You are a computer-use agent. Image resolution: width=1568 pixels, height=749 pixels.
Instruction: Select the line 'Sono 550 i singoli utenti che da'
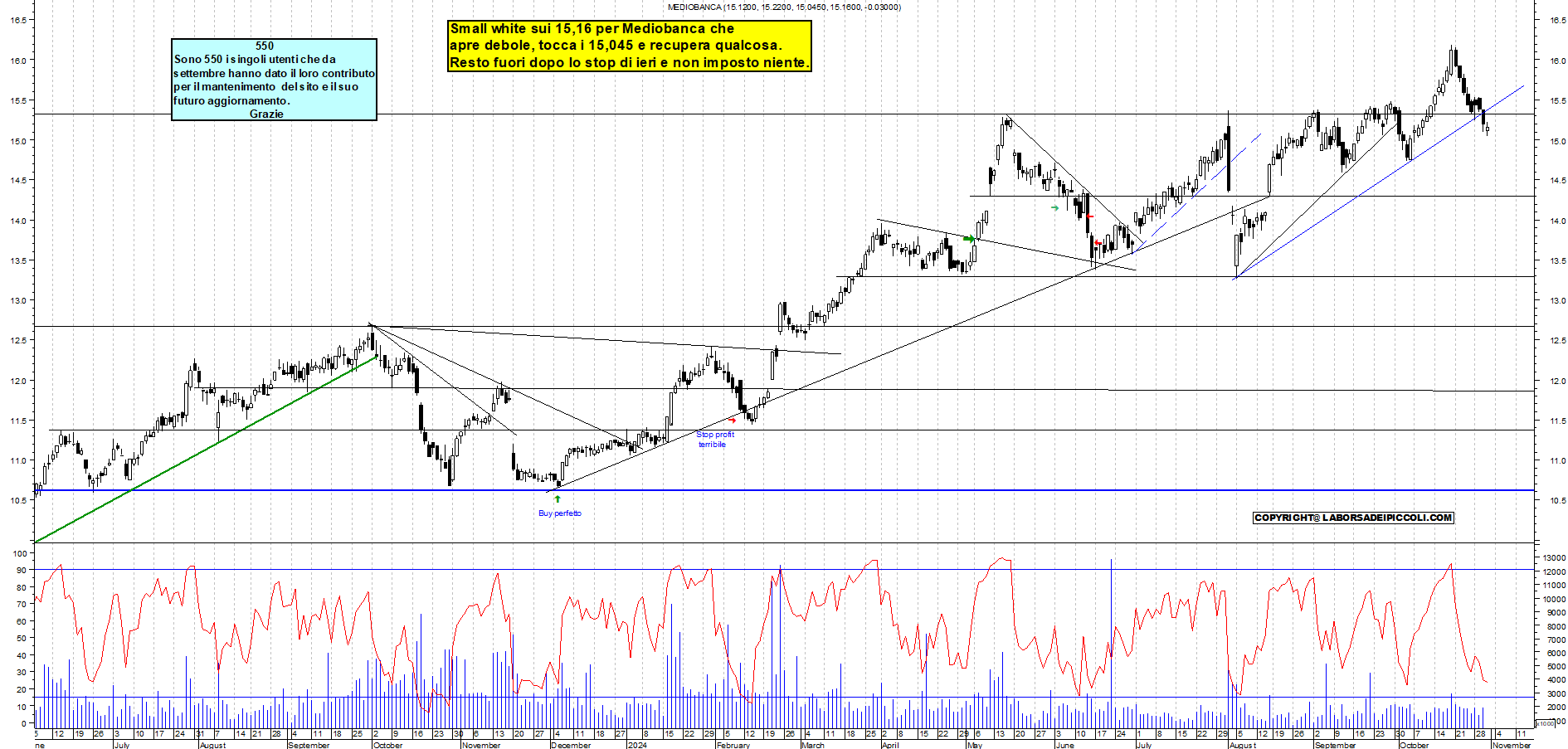255,60
